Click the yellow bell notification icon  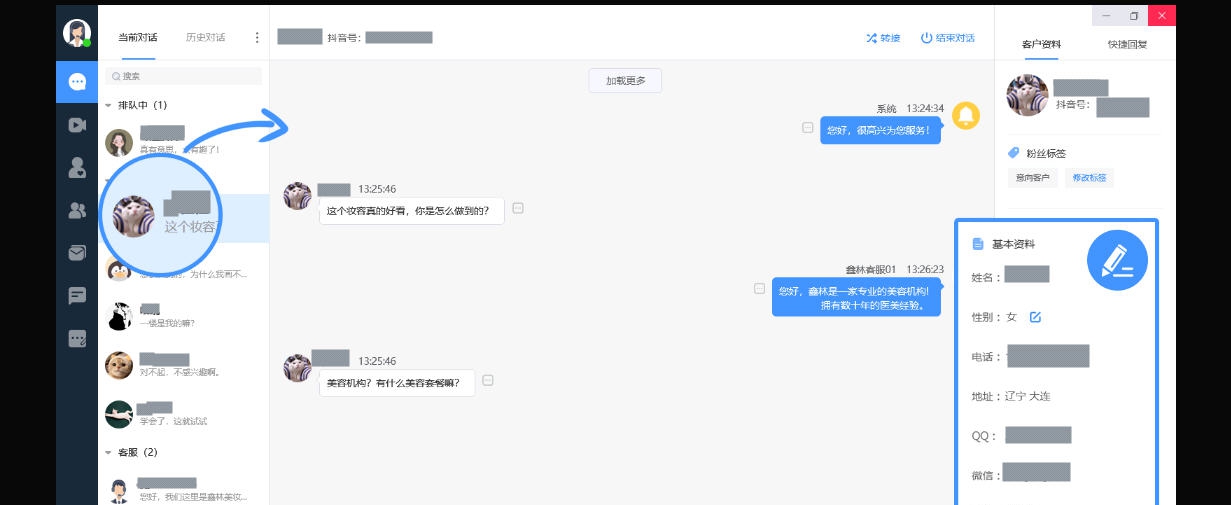click(x=966, y=116)
